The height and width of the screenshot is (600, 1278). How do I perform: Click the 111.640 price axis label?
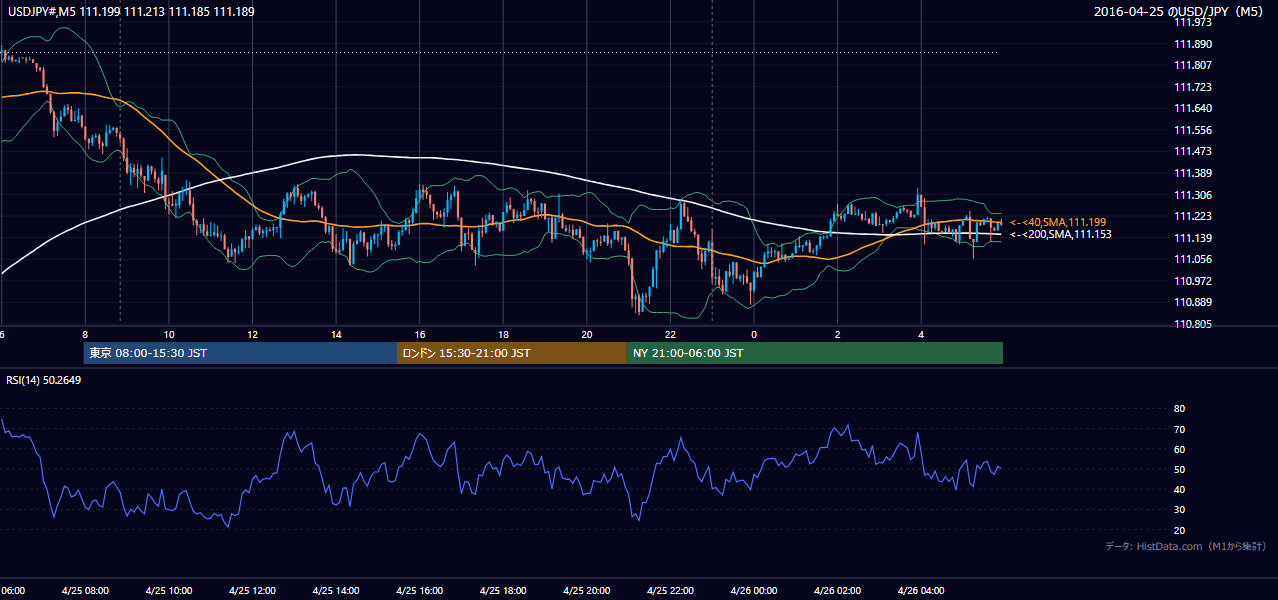(x=1193, y=108)
